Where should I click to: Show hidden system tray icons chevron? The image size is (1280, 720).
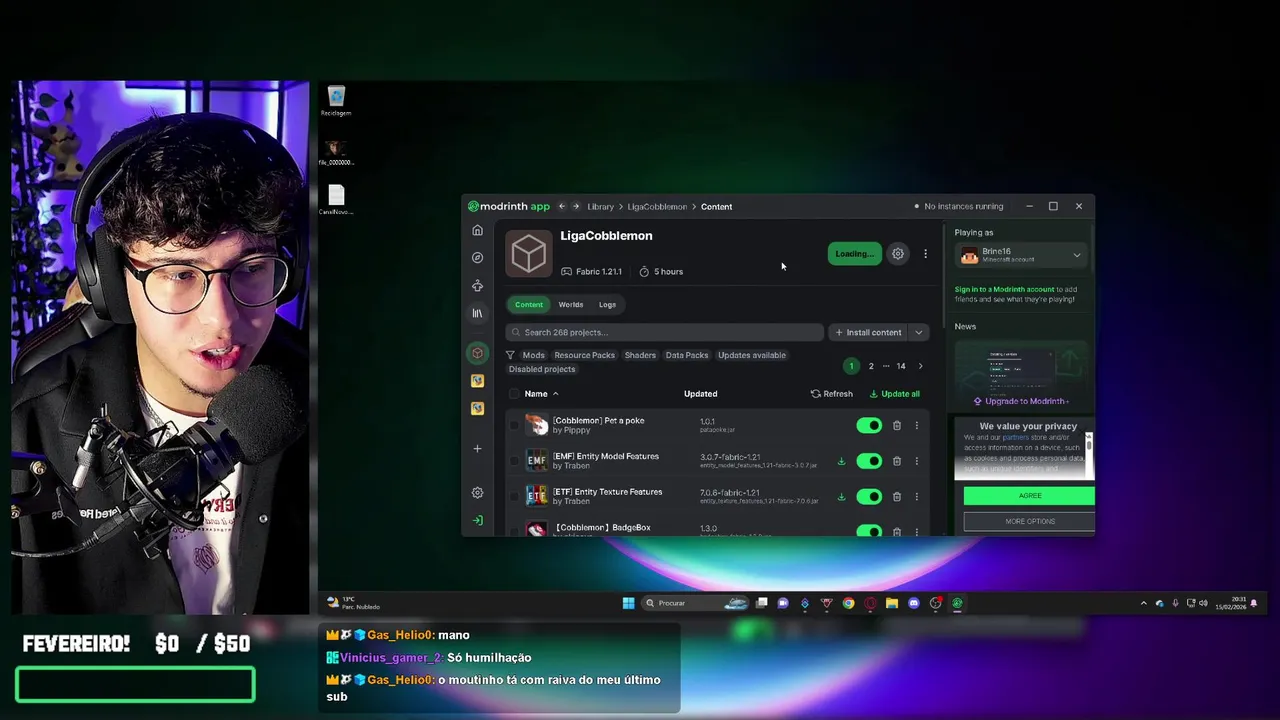(x=1144, y=603)
